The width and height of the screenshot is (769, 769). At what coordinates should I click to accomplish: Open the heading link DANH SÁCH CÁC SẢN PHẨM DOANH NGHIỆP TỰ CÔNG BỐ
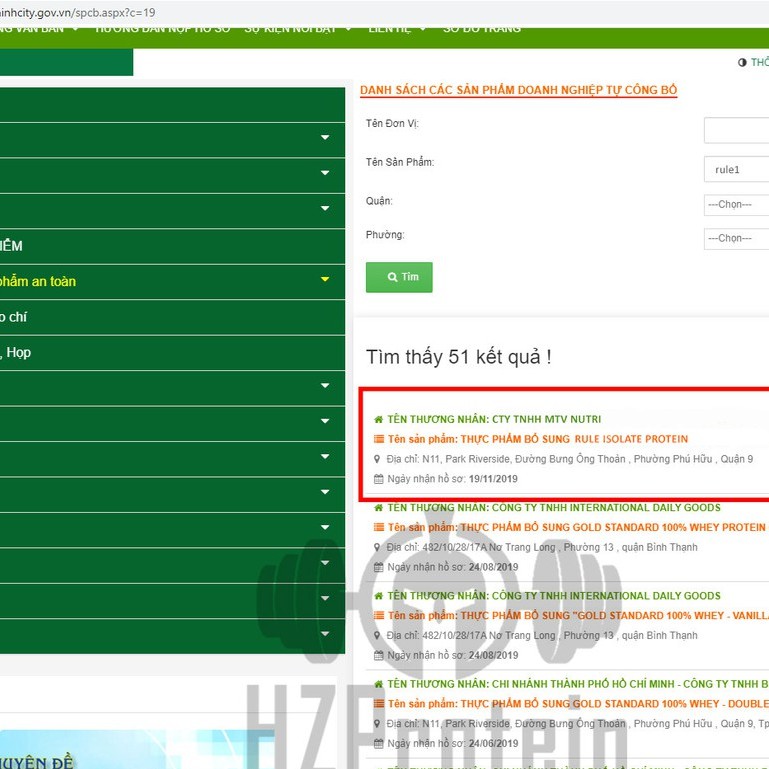tap(518, 90)
